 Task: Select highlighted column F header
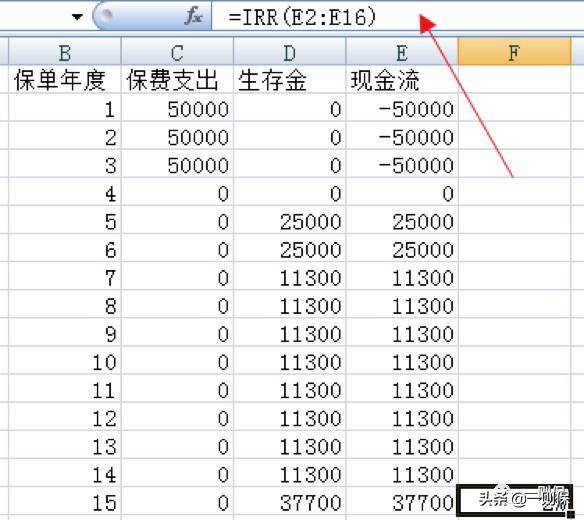pyautogui.click(x=514, y=52)
